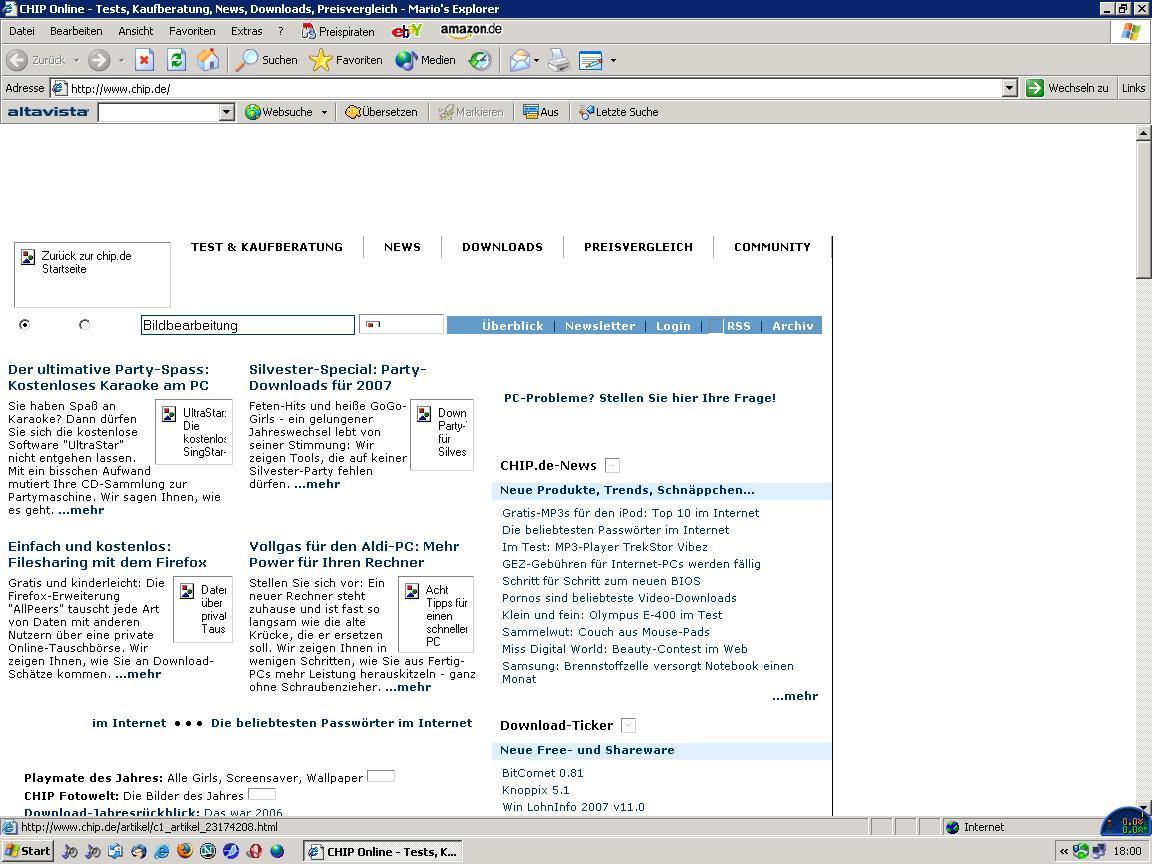The height and width of the screenshot is (864, 1152).
Task: Click Letzte Suche in Altavista toolbar
Action: pyautogui.click(x=619, y=112)
